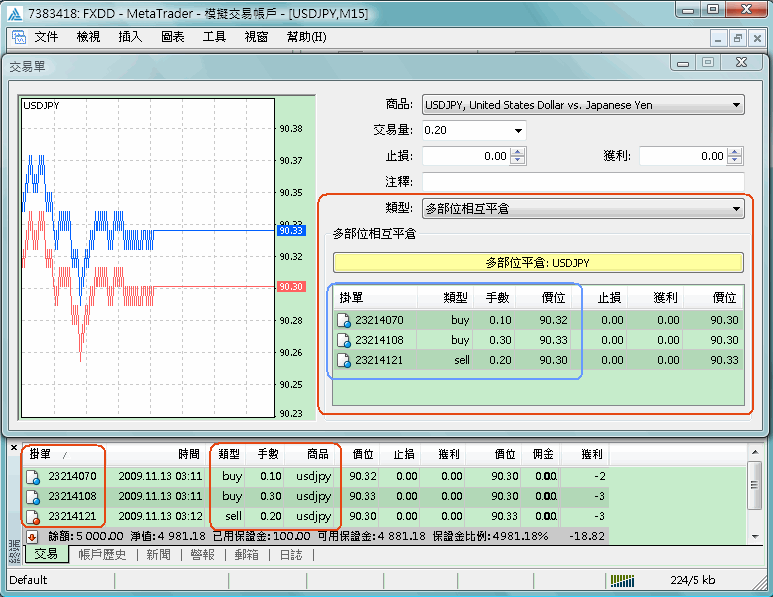Decrease the 止損 stop loss value

(517, 160)
